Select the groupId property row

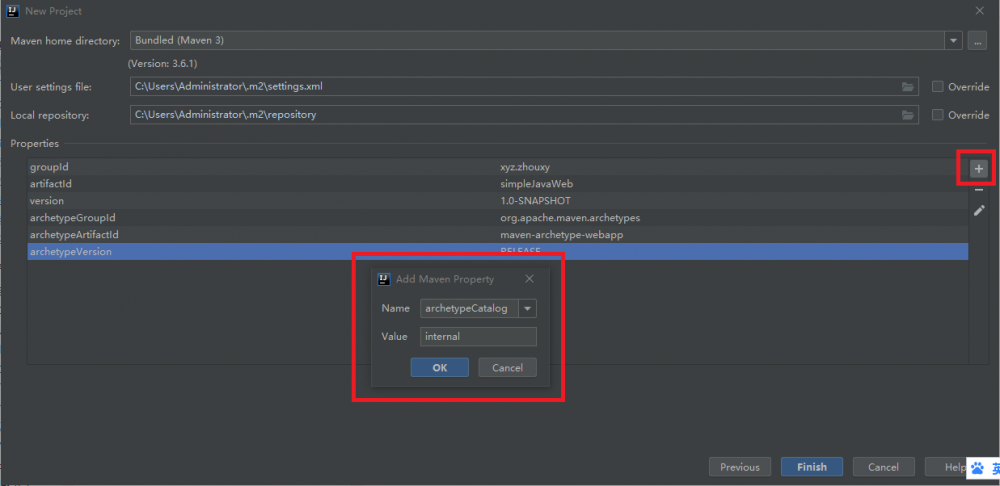click(x=497, y=167)
